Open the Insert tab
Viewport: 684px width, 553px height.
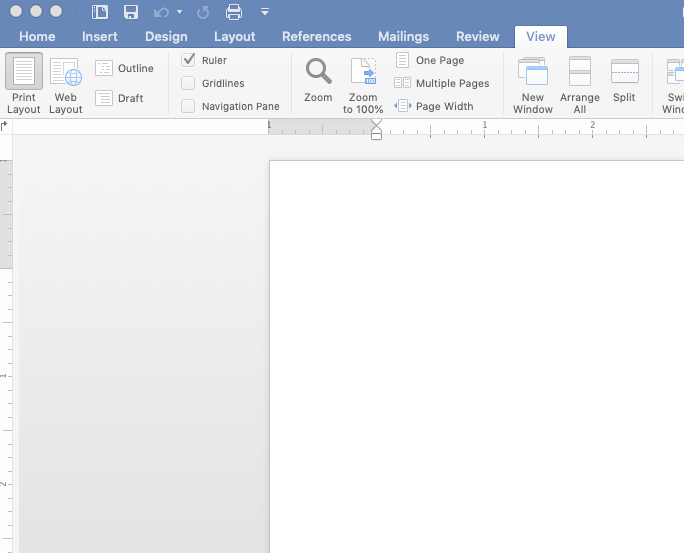click(x=100, y=37)
